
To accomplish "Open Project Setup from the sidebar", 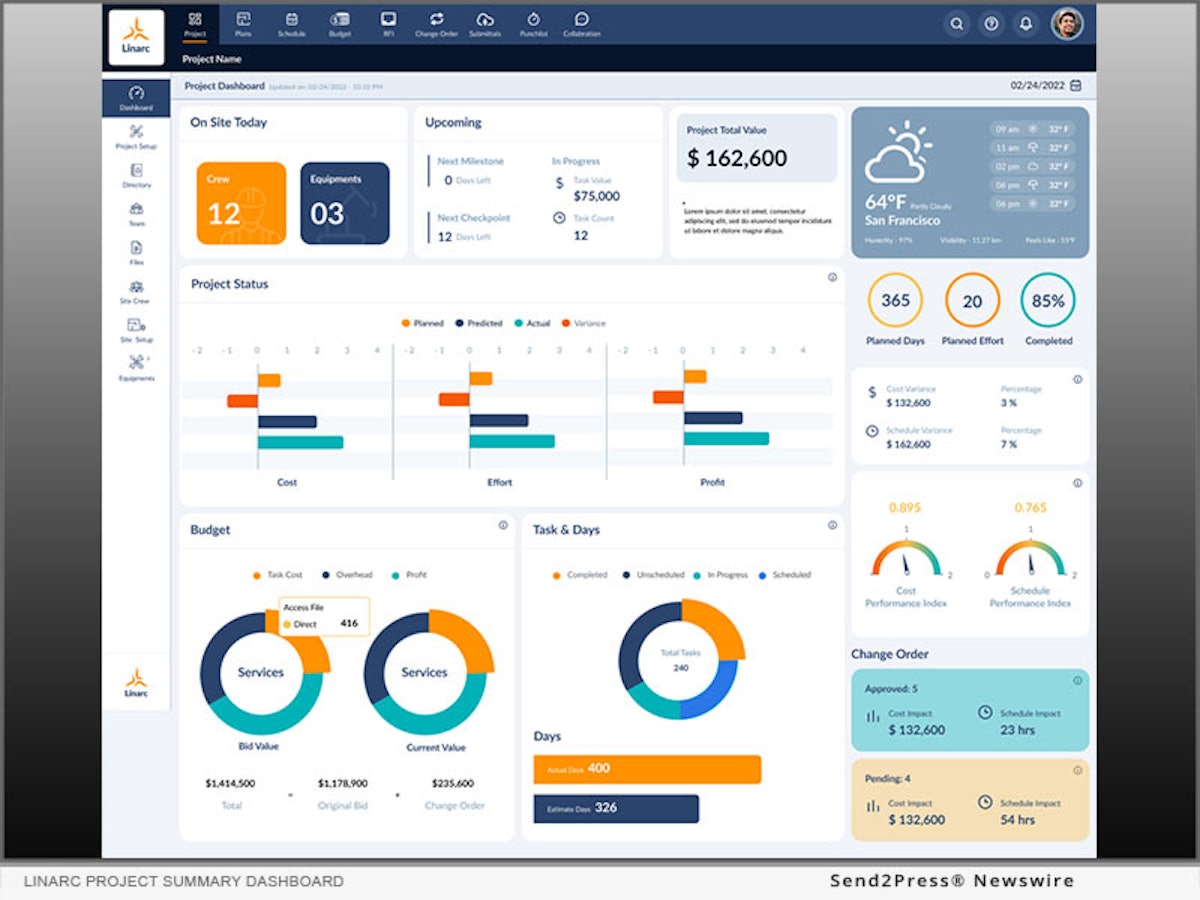I will point(137,135).
